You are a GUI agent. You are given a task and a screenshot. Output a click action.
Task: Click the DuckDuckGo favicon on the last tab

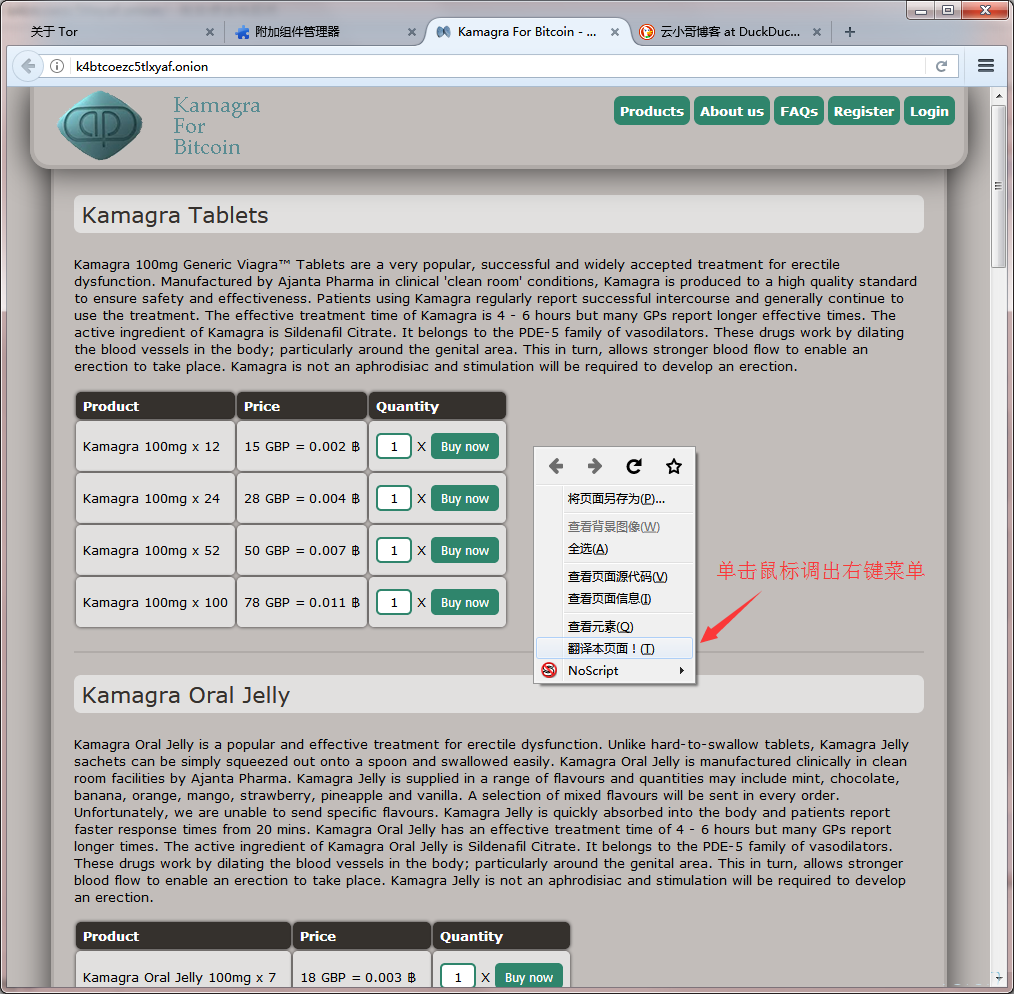tap(645, 32)
